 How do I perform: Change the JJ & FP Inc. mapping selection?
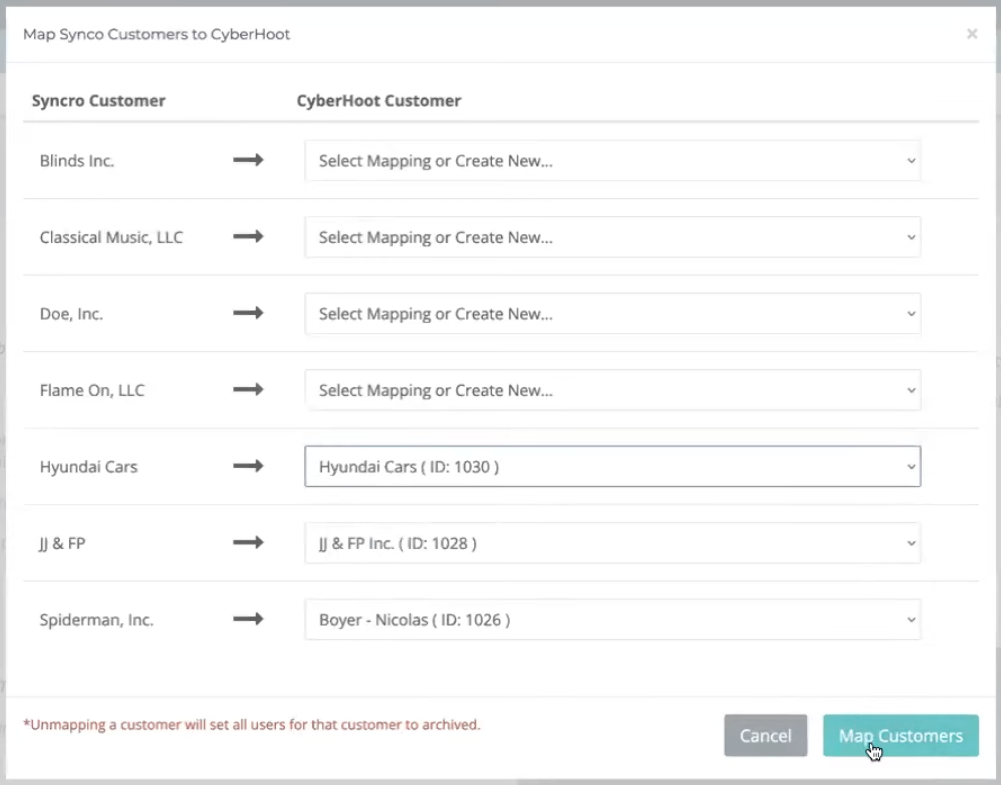pos(612,543)
